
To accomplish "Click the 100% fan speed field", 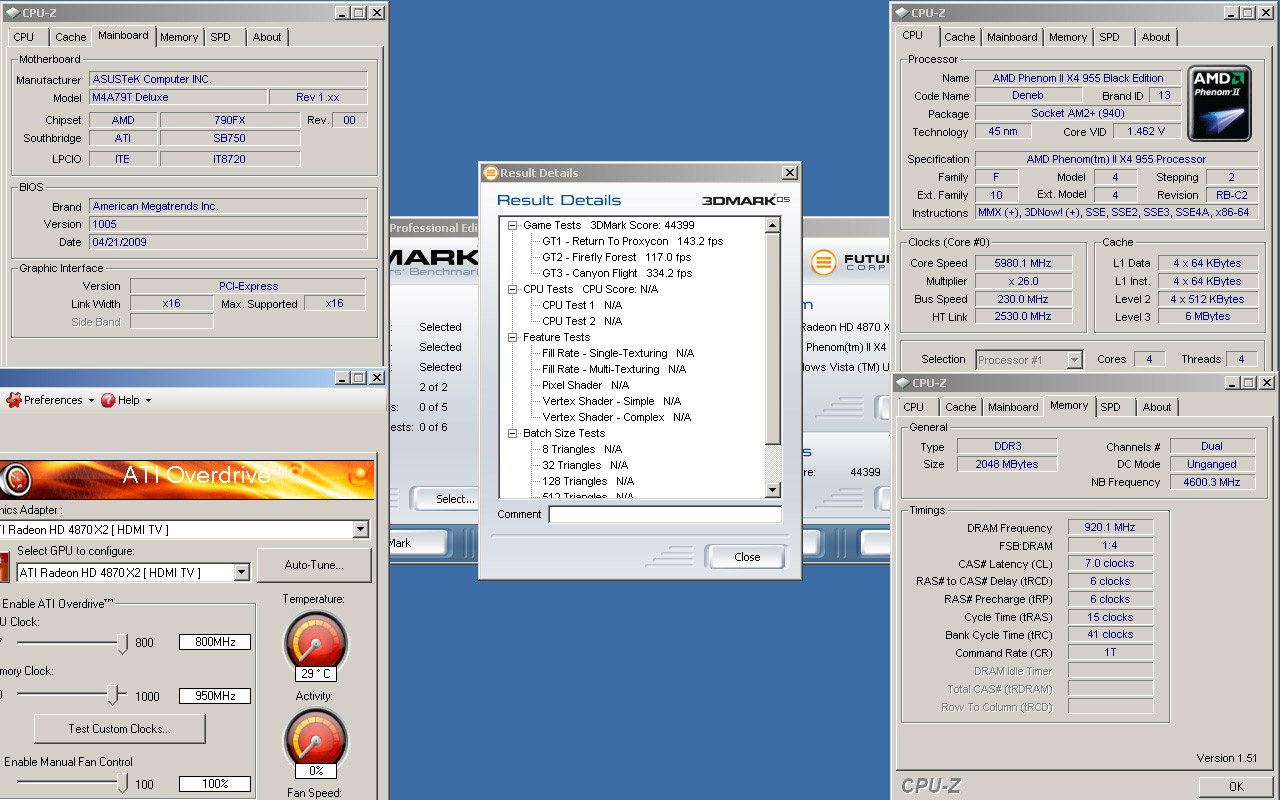I will coord(215,784).
